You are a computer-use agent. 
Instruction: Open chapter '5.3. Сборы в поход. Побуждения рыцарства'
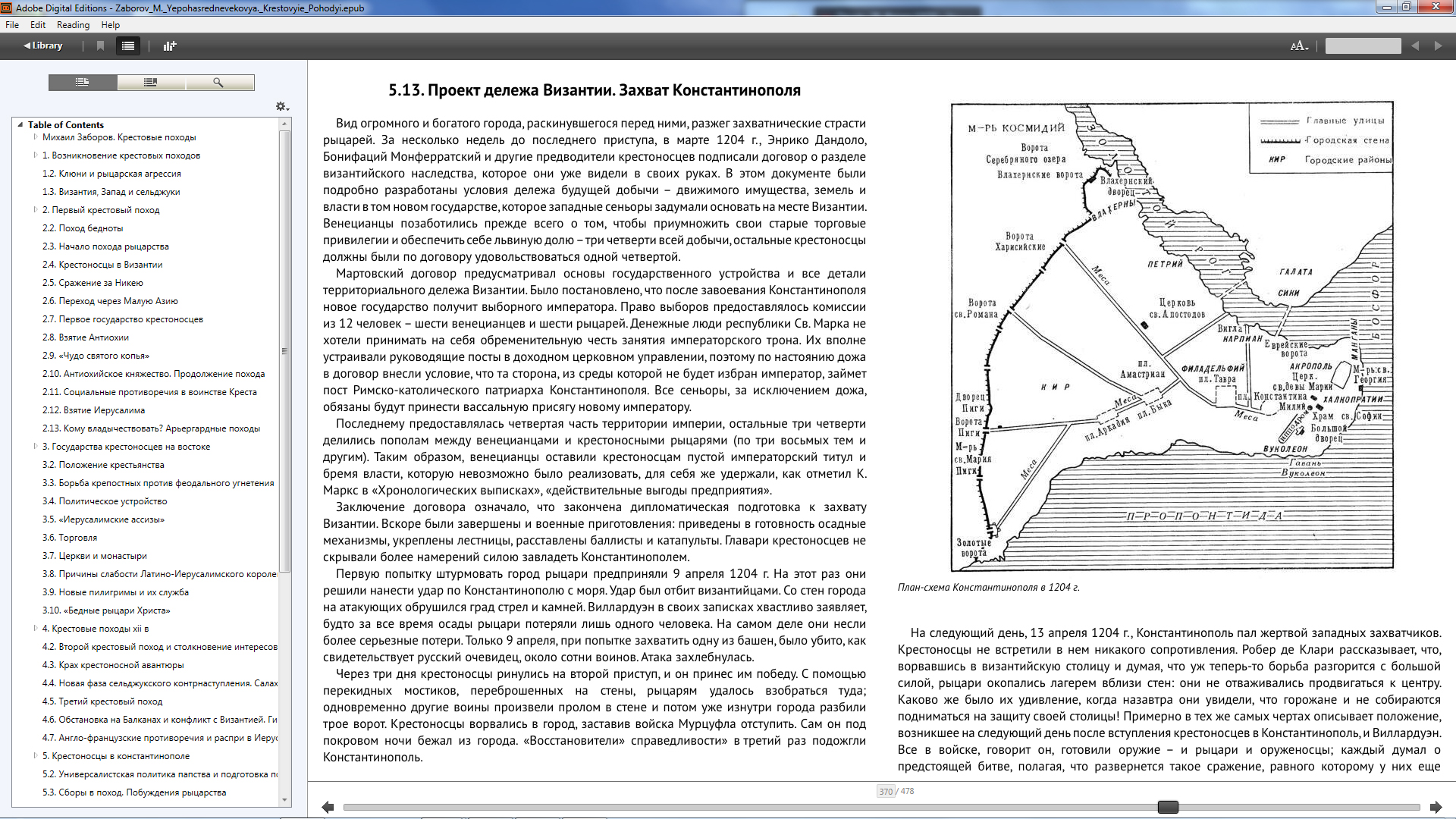point(134,792)
